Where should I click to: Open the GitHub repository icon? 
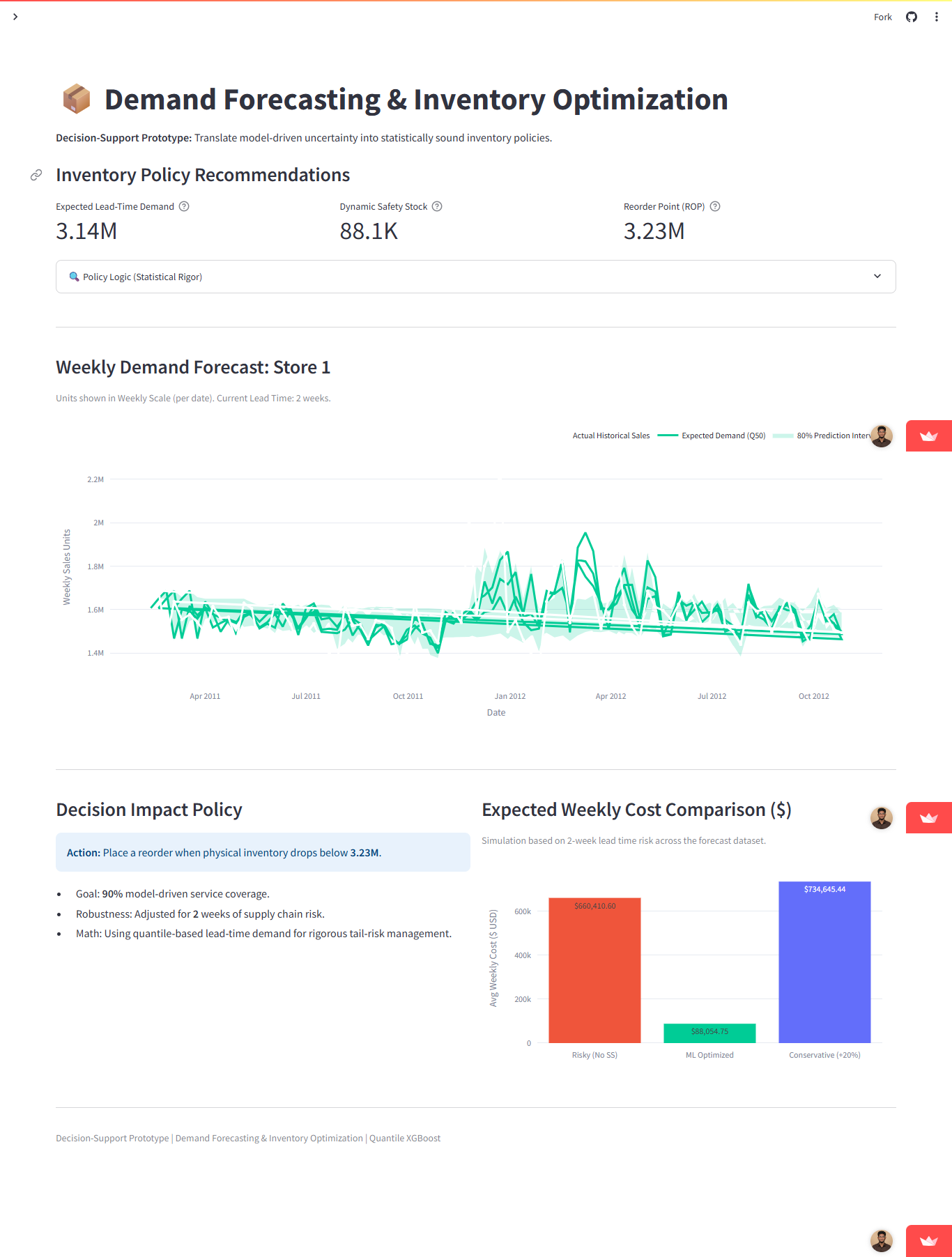[x=912, y=17]
